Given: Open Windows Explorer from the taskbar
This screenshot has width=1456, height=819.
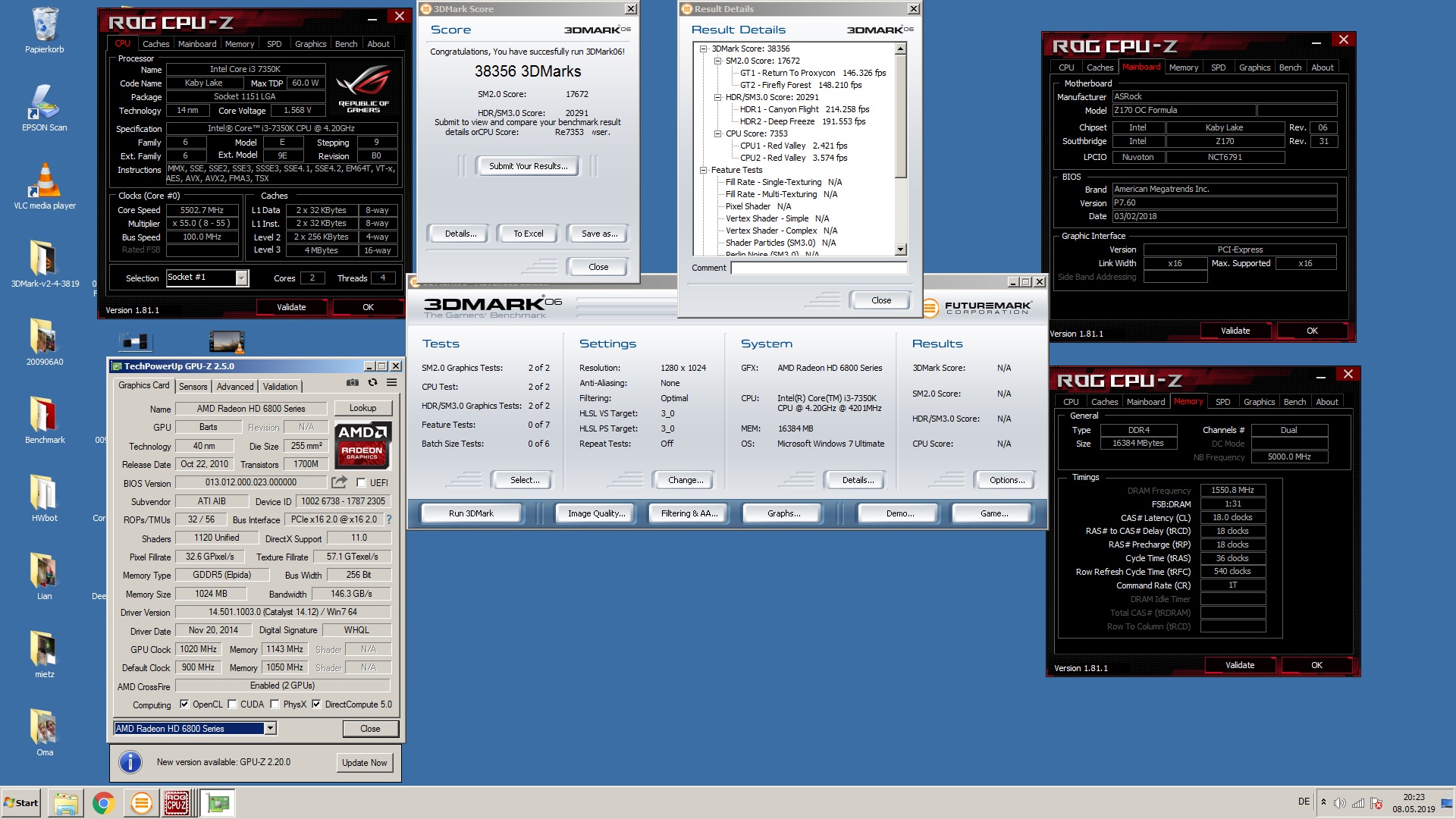Looking at the screenshot, I should pyautogui.click(x=66, y=803).
